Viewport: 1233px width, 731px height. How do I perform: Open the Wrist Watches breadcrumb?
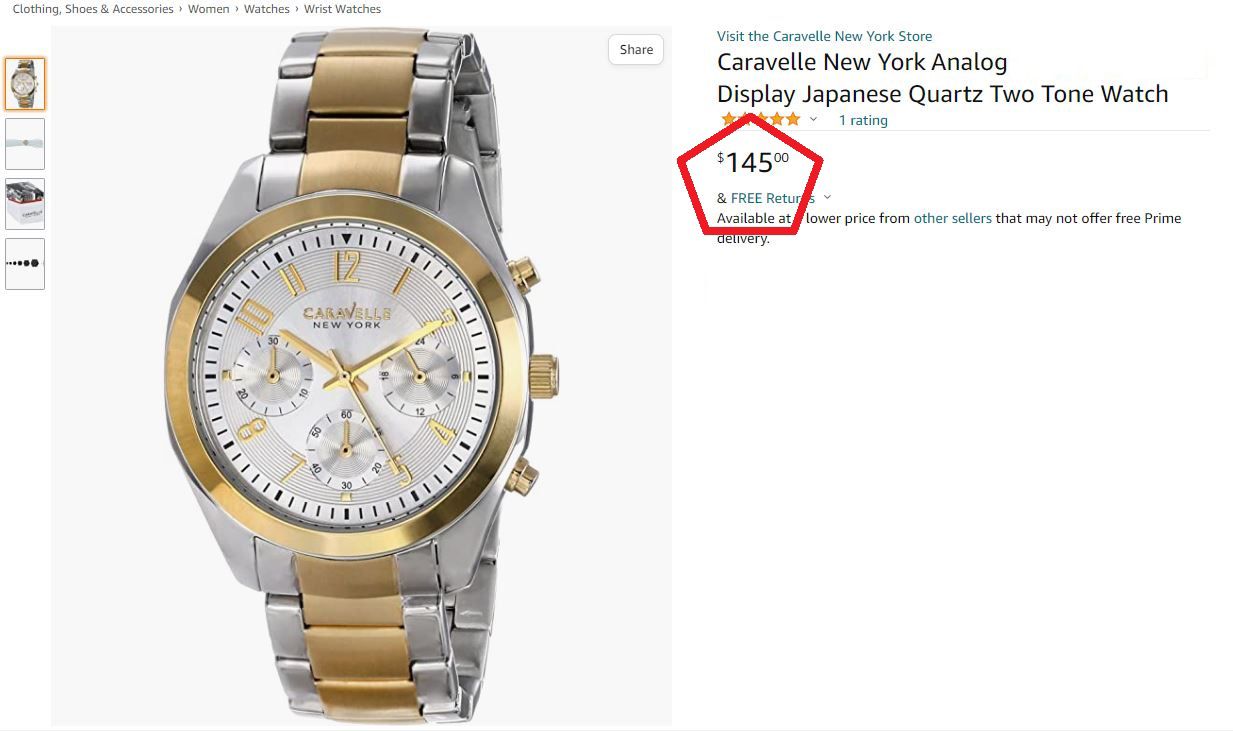(x=342, y=9)
